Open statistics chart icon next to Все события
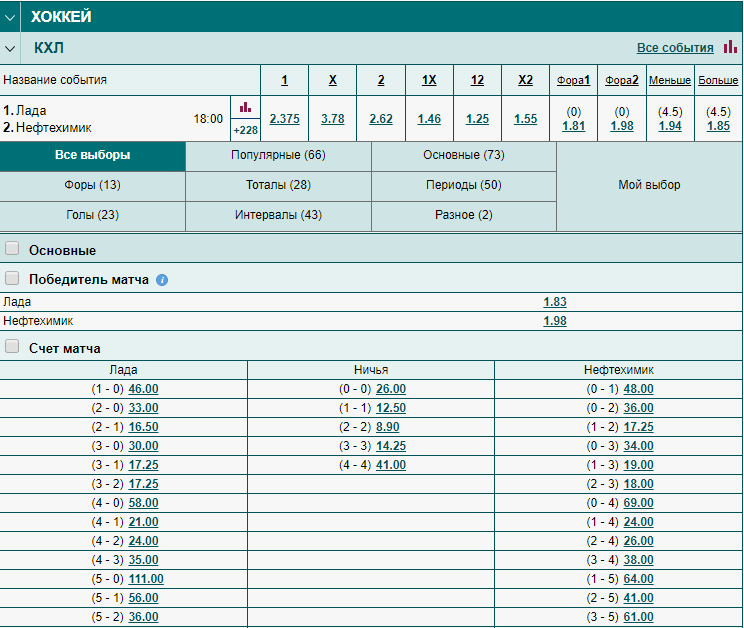 click(x=730, y=46)
